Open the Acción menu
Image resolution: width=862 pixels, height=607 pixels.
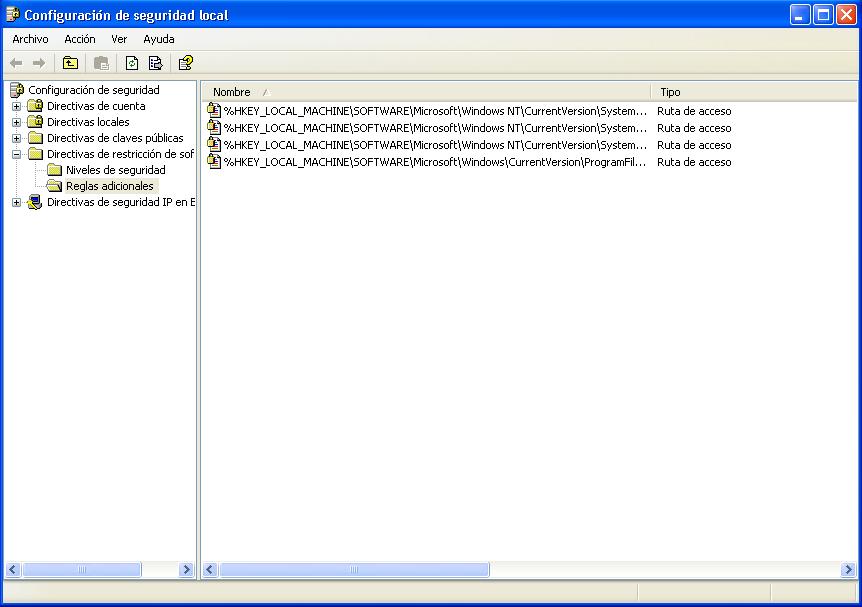pyautogui.click(x=80, y=39)
